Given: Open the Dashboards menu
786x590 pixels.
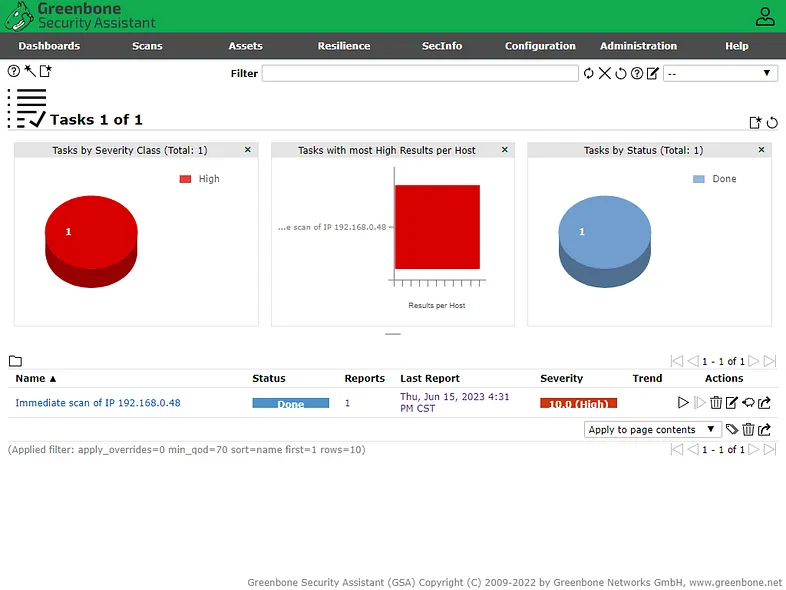Looking at the screenshot, I should [x=49, y=46].
